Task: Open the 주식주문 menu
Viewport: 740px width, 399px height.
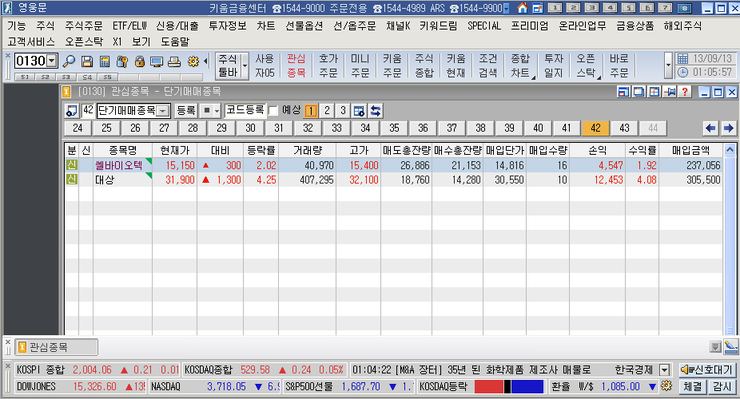Action: [x=83, y=26]
